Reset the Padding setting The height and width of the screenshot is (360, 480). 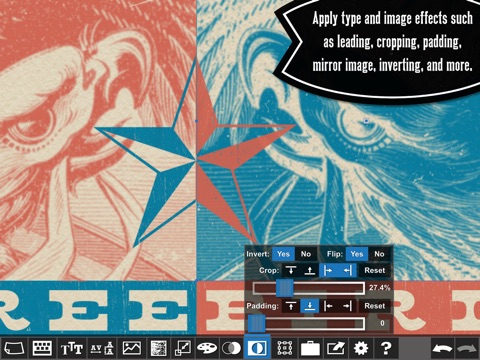(x=375, y=306)
